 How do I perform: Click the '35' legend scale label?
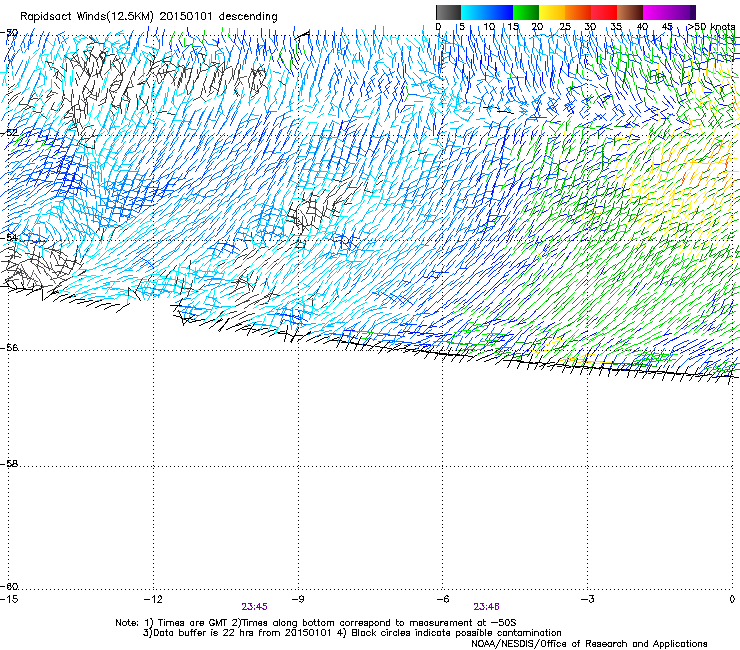pos(616,26)
